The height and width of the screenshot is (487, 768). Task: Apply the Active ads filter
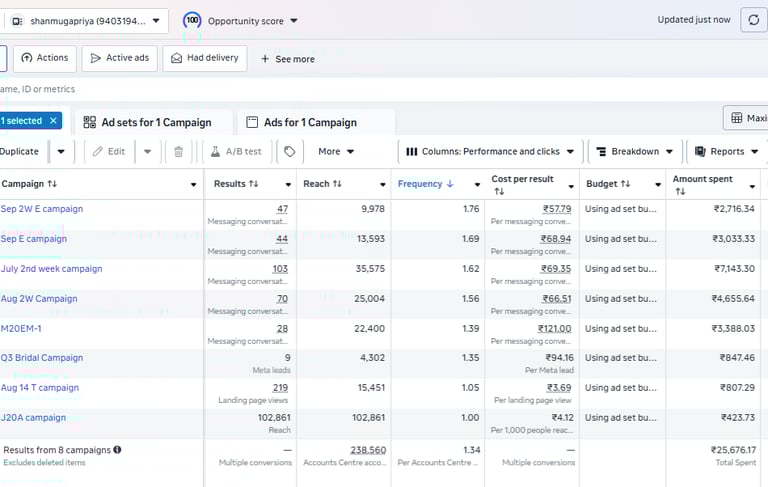(119, 58)
